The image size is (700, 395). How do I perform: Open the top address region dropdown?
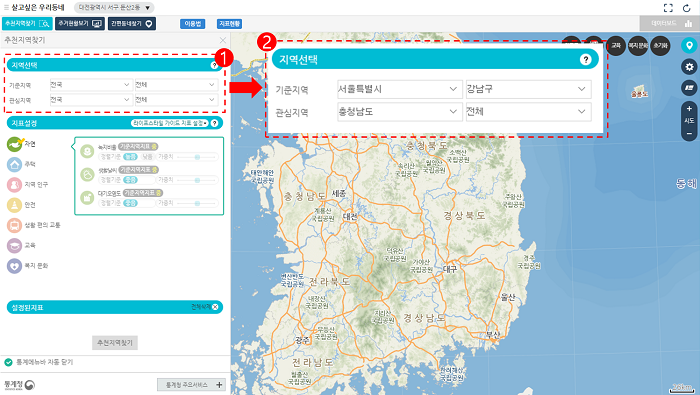coord(114,8)
